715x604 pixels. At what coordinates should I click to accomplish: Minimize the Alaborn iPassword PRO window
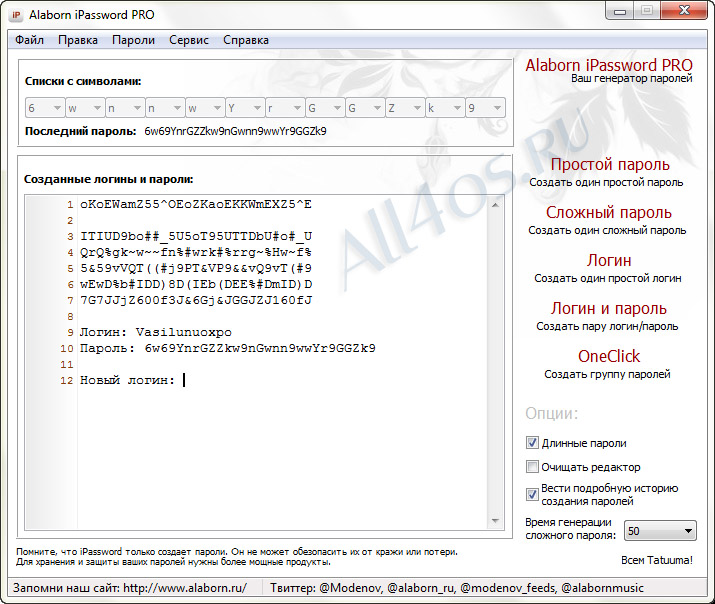click(x=620, y=11)
